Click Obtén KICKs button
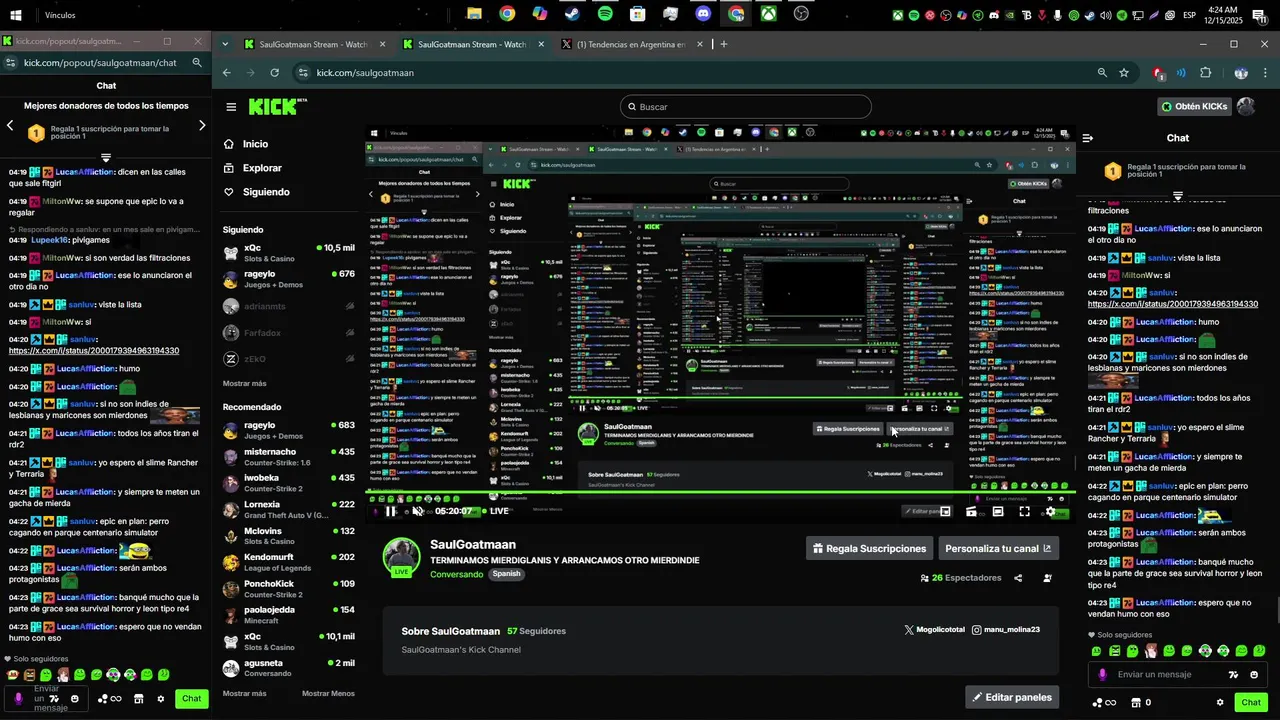1280x720 pixels. click(x=1193, y=107)
